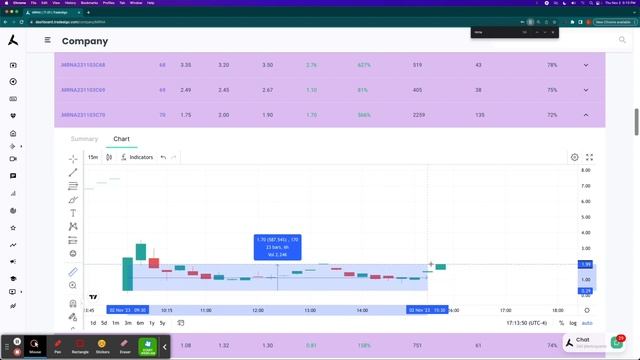Click the magnet mode icon
Image resolution: width=640 pixels, height=360 pixels.
(73, 304)
